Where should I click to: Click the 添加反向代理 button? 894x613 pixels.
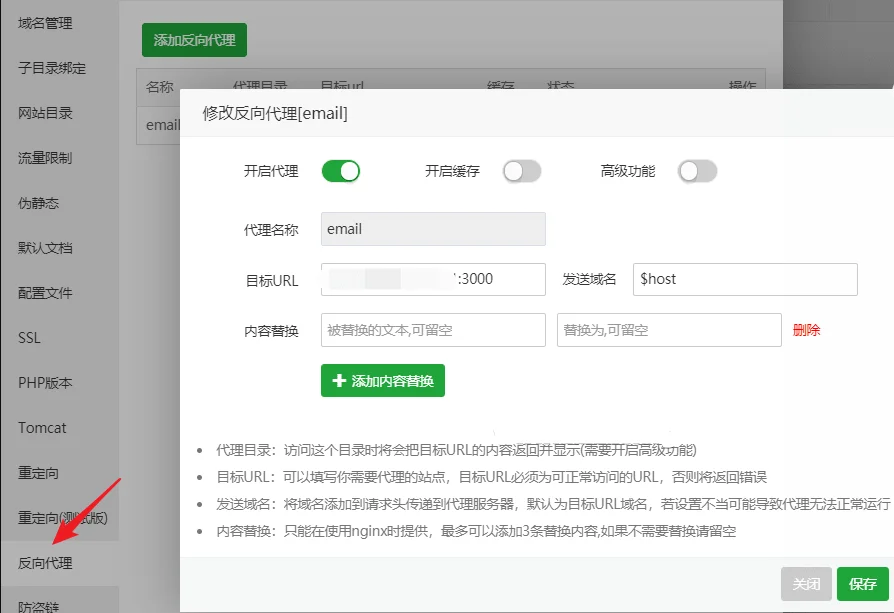[194, 40]
